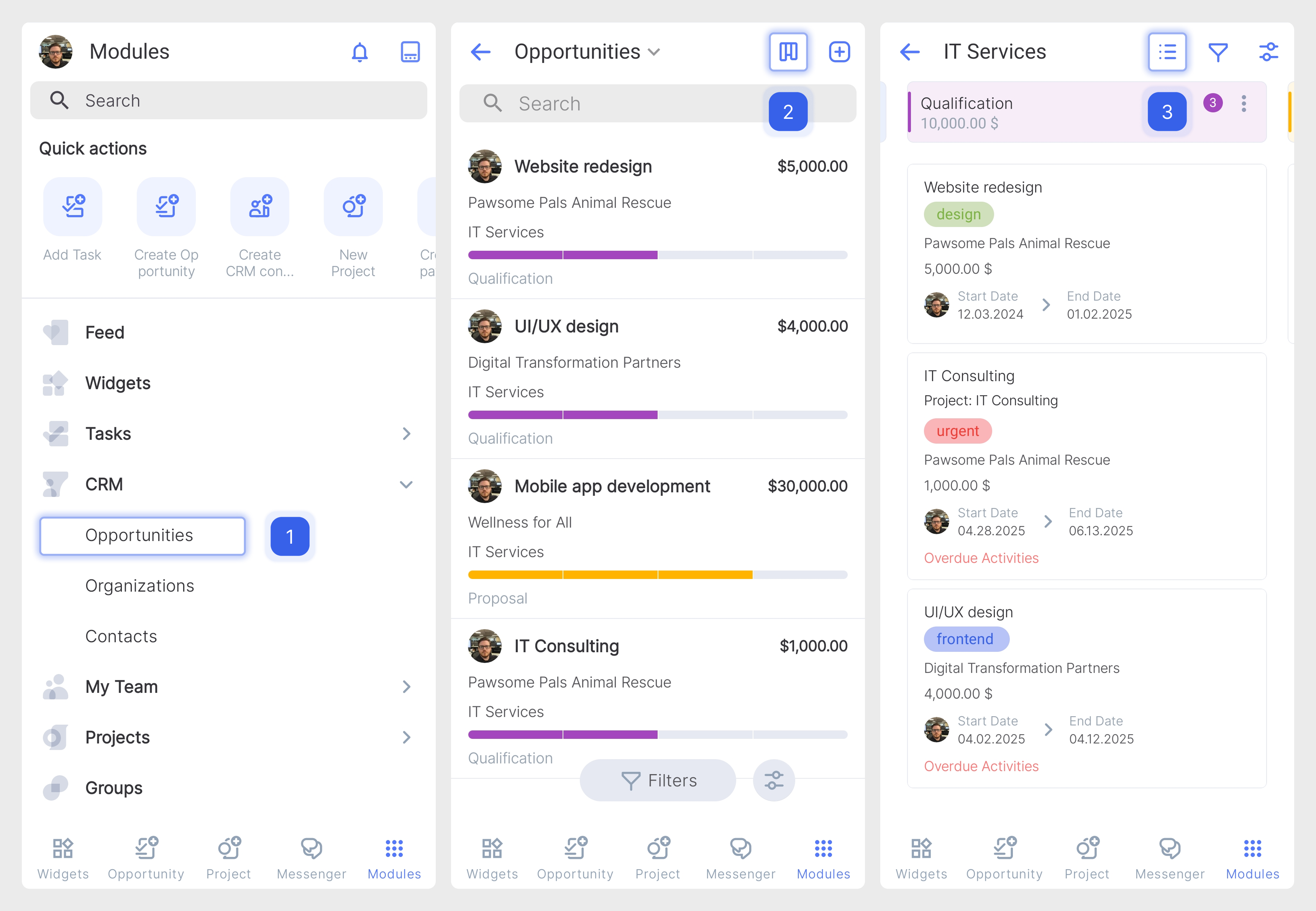Expand the Projects module chevron
The width and height of the screenshot is (1316, 911).
click(x=406, y=737)
